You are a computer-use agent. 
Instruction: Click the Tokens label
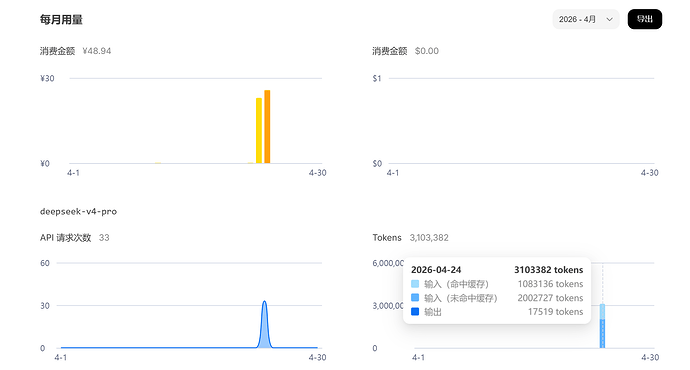click(387, 238)
